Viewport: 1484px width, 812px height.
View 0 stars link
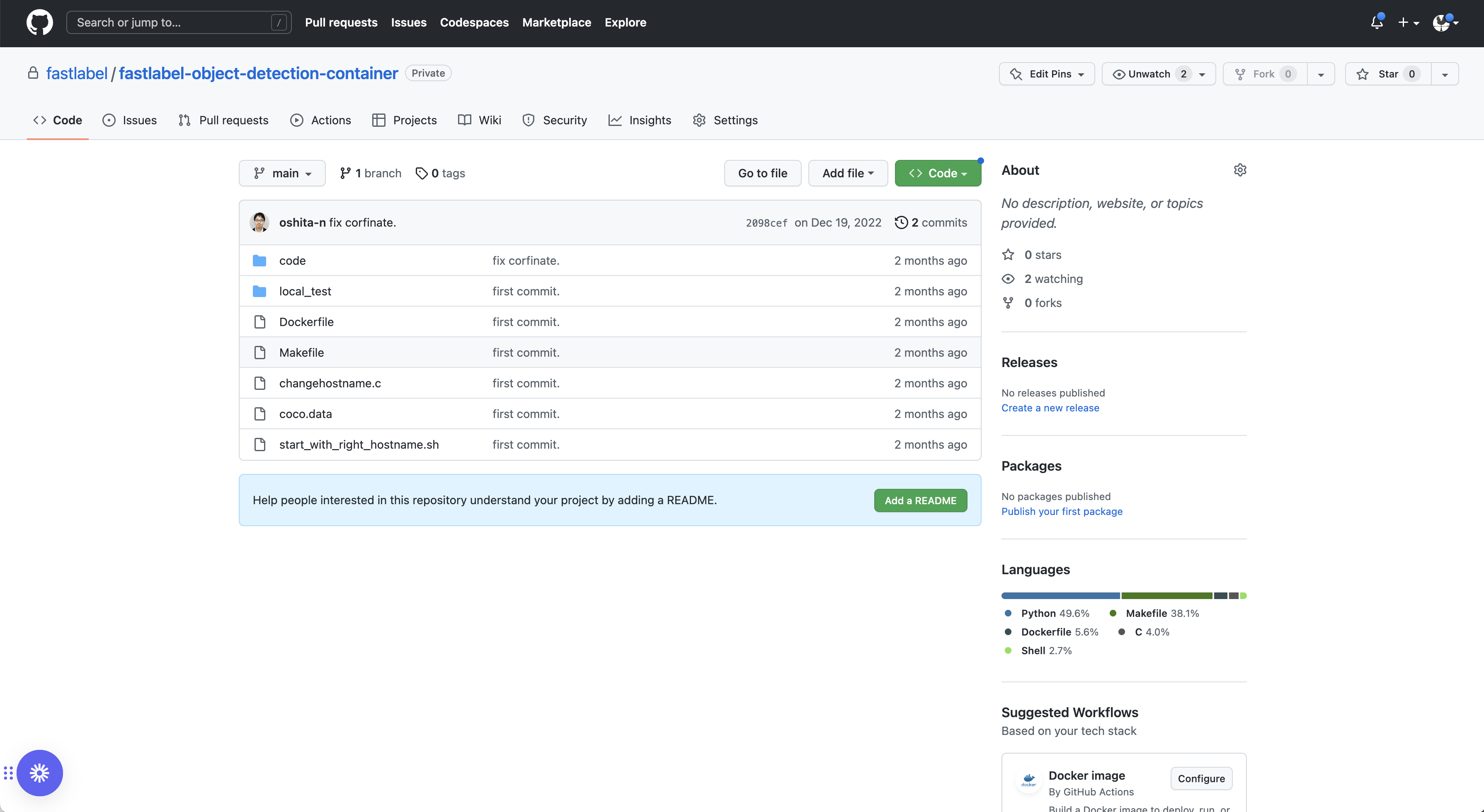pos(1032,254)
